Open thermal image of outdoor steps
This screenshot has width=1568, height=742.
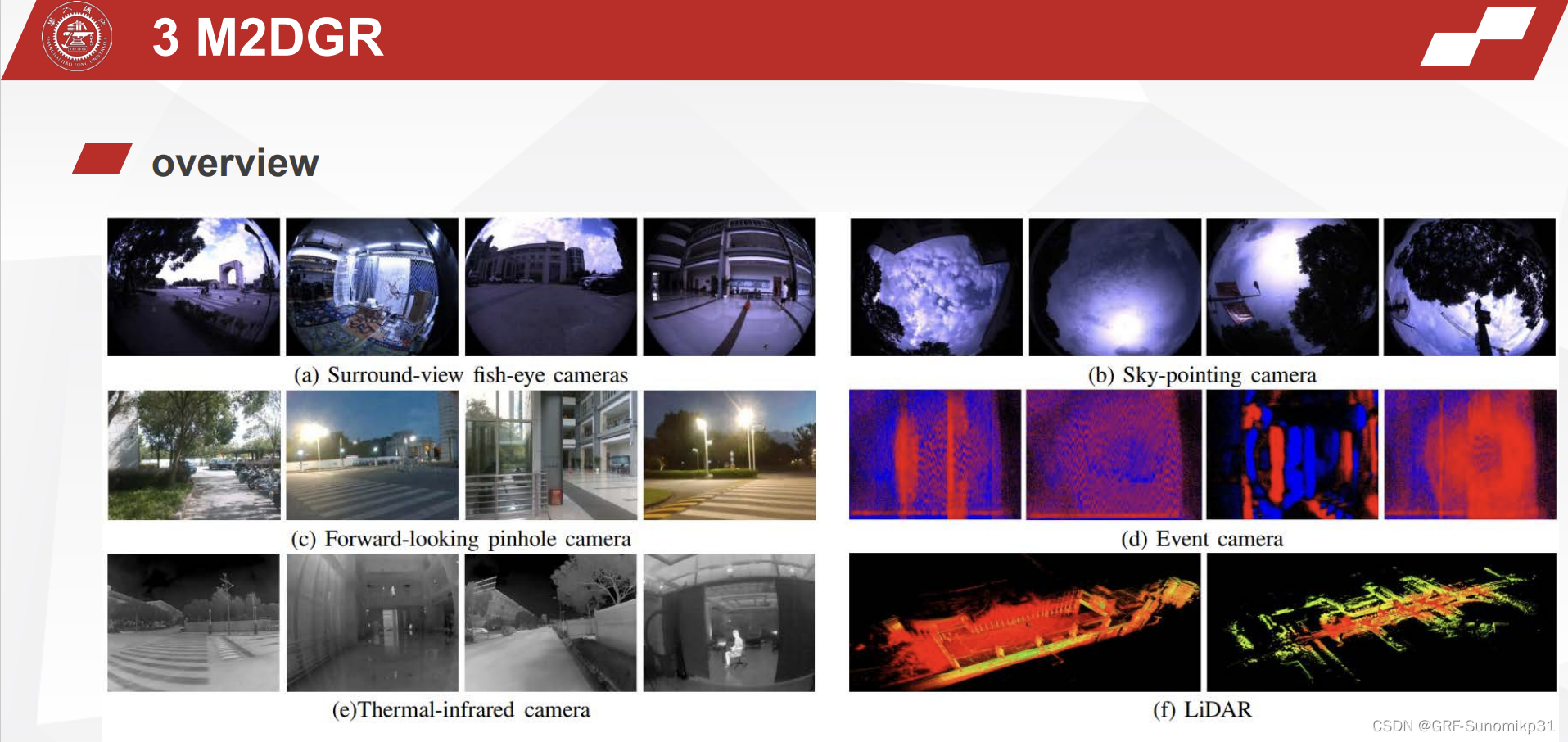tap(193, 622)
